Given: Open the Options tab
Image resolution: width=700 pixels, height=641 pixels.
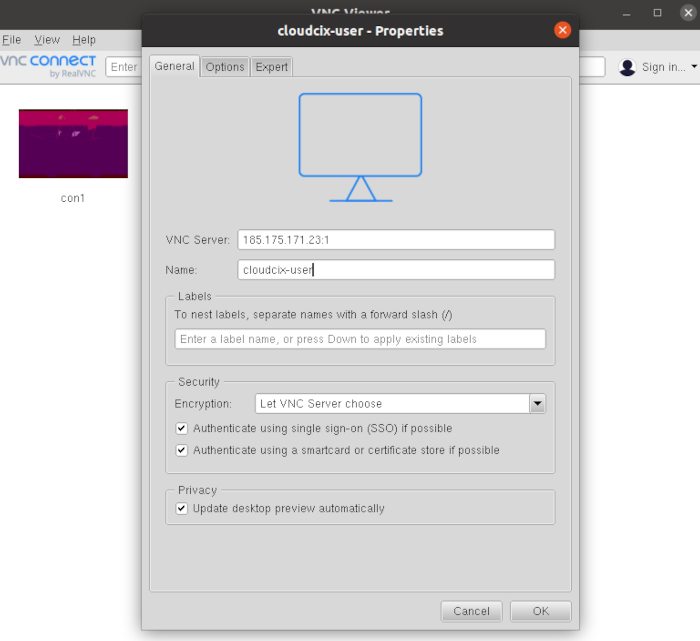Looking at the screenshot, I should [225, 67].
